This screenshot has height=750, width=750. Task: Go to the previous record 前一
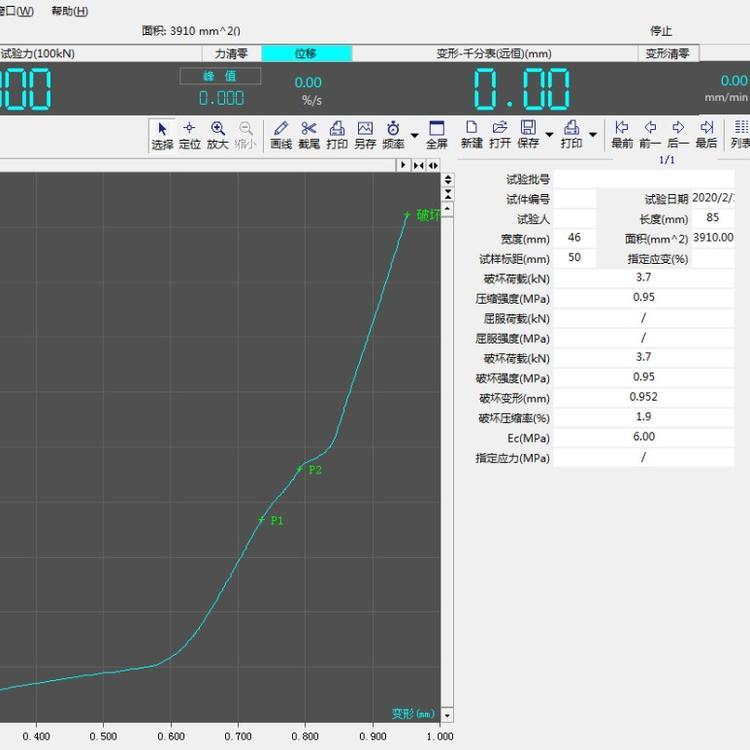click(x=650, y=134)
